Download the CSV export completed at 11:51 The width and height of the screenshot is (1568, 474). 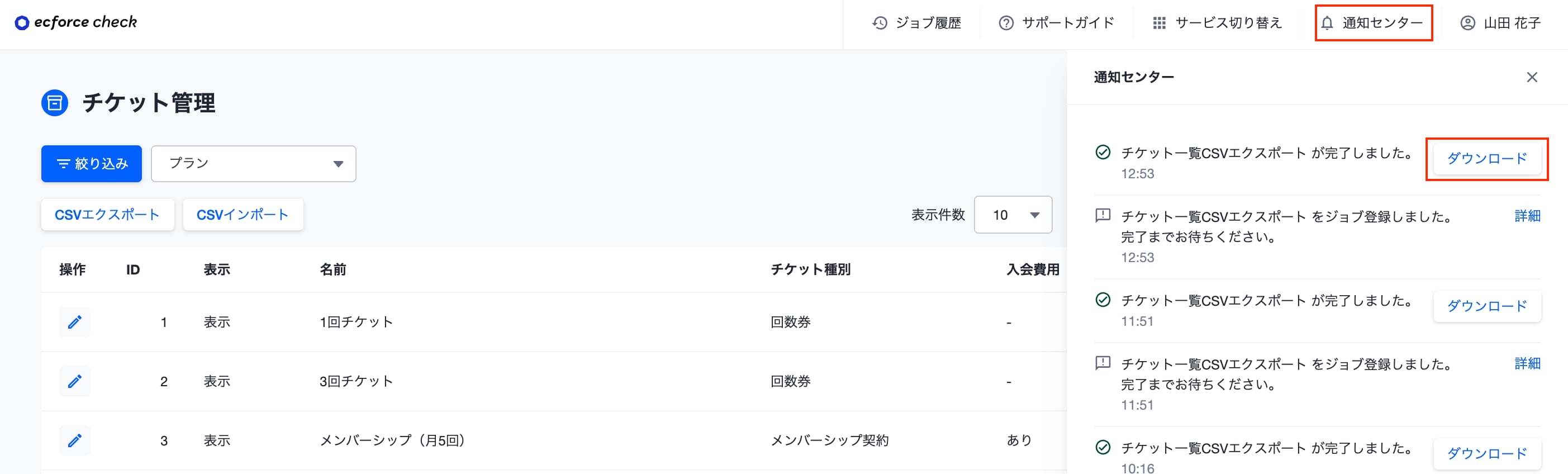[x=1486, y=306]
